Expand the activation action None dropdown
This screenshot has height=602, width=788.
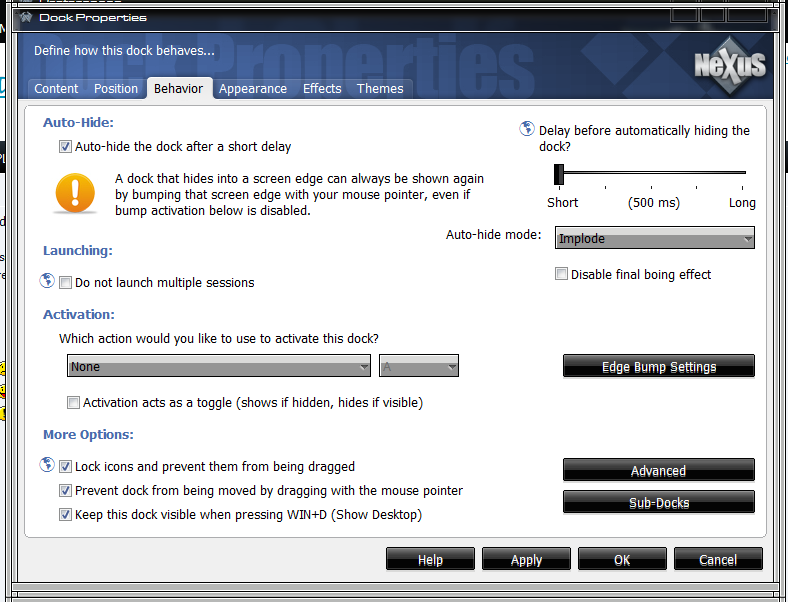219,367
